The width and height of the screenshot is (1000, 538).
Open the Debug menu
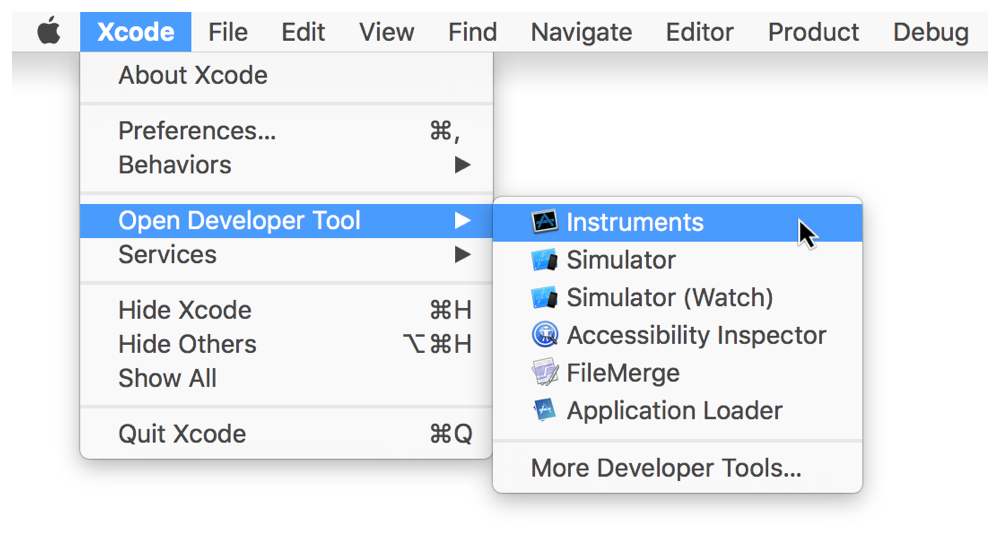930,32
